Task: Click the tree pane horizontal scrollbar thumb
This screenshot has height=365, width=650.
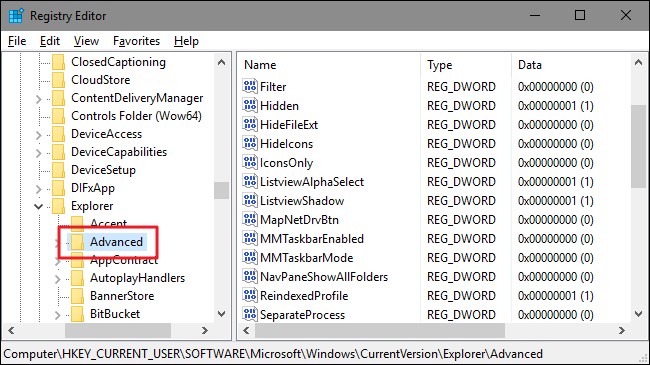Action: coord(118,330)
